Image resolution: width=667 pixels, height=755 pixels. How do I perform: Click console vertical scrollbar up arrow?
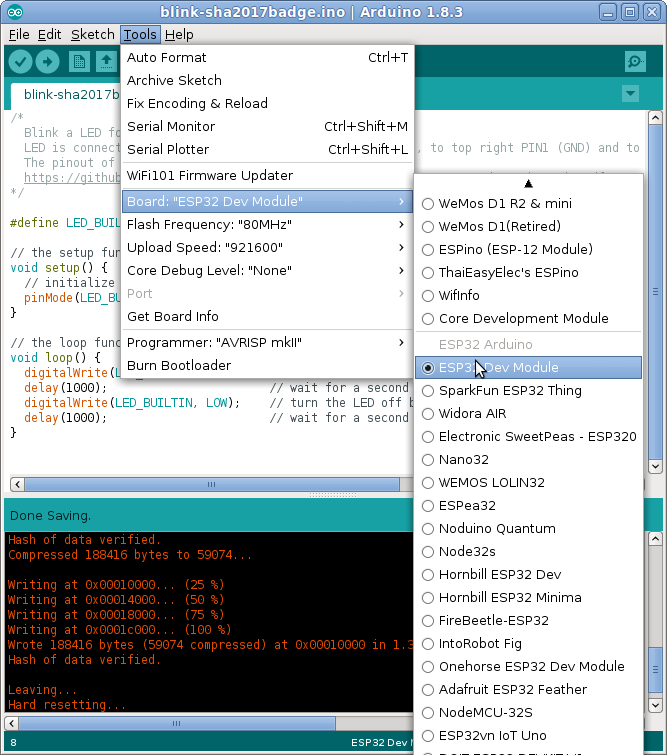655,539
